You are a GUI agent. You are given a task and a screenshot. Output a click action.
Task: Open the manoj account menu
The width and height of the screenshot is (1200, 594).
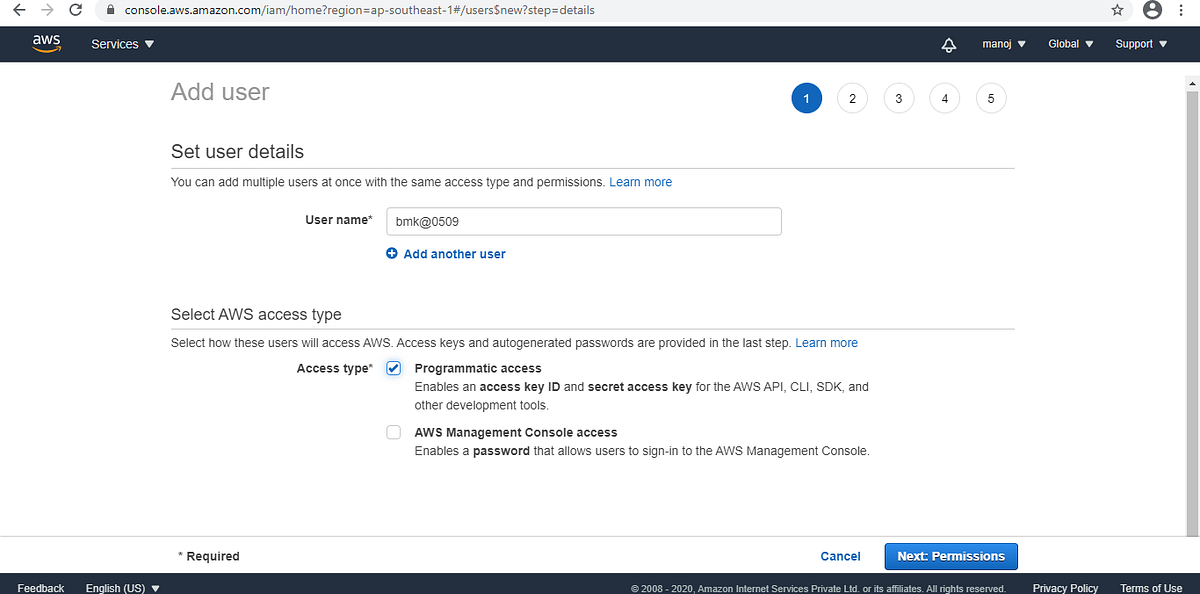coord(1003,44)
